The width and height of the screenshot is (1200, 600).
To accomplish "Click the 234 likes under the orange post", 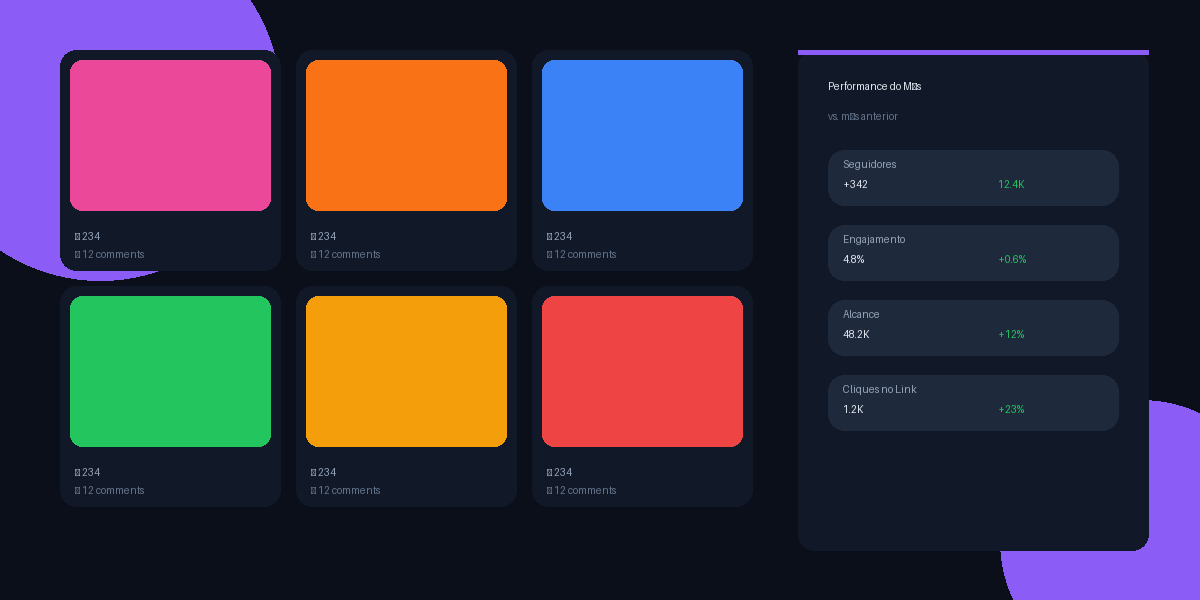I will tap(324, 236).
